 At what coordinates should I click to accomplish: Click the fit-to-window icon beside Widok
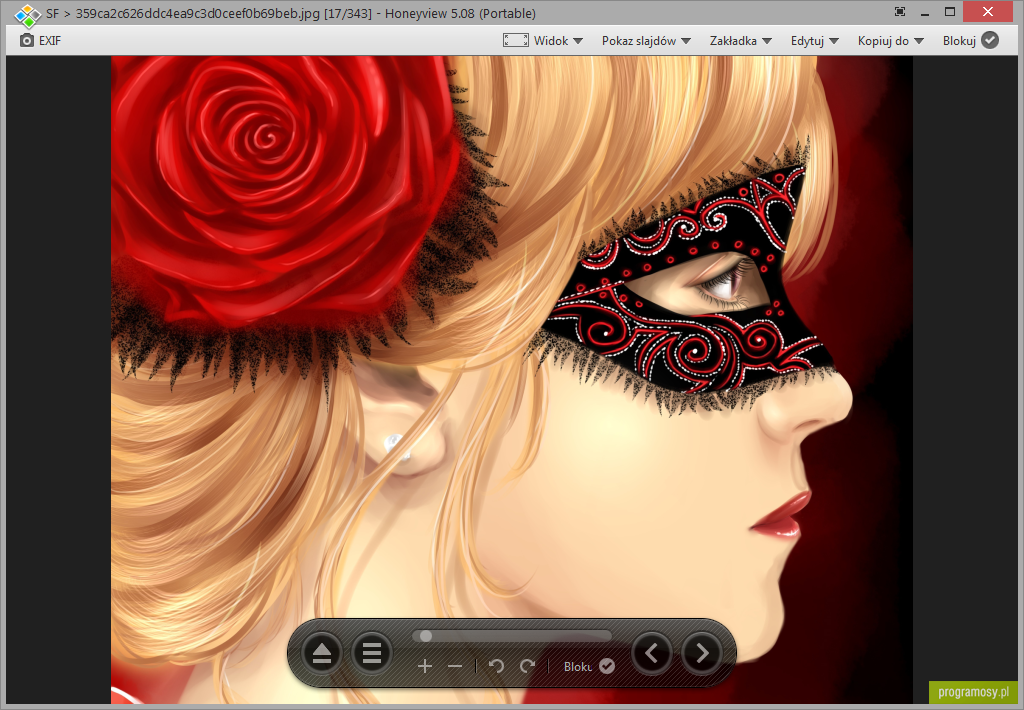pyautogui.click(x=515, y=40)
